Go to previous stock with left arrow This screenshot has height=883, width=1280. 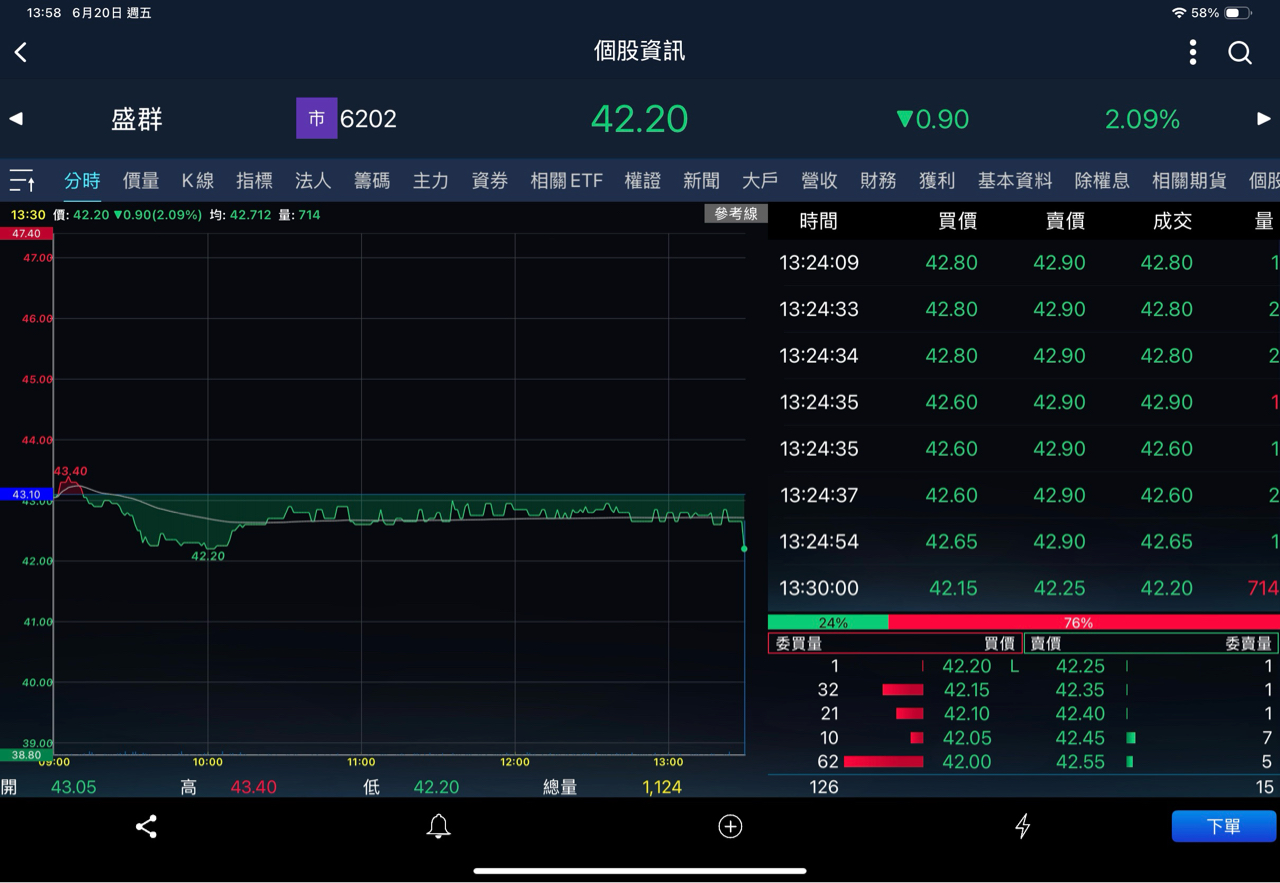tap(16, 119)
